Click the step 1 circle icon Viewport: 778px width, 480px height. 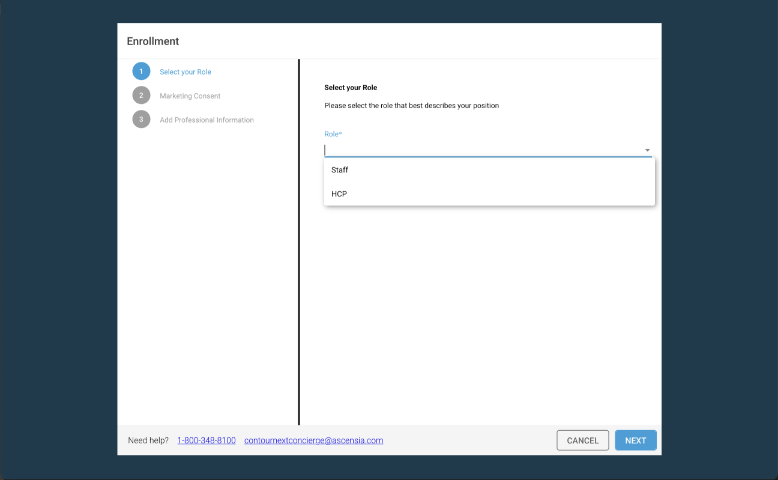coord(141,71)
